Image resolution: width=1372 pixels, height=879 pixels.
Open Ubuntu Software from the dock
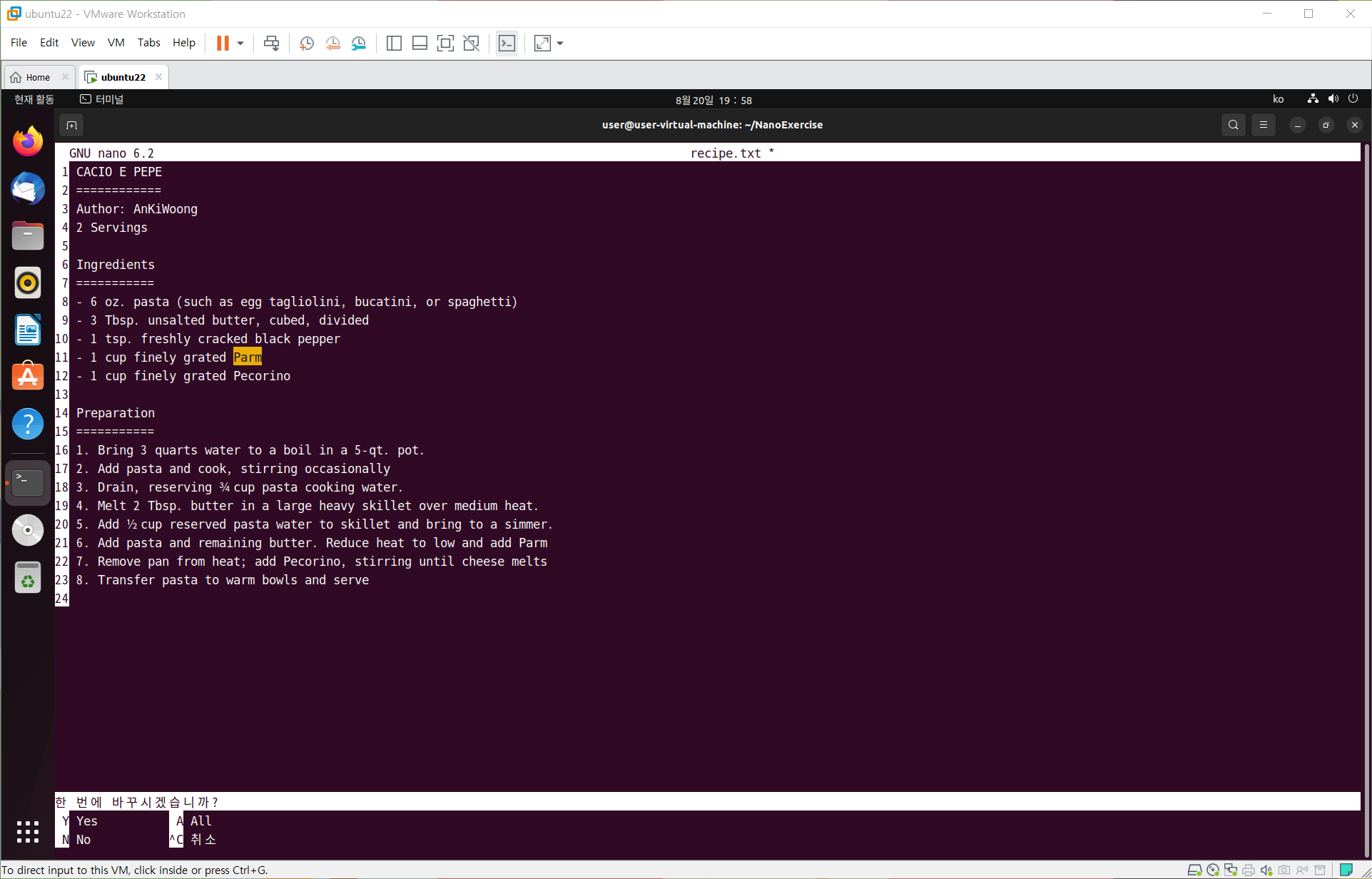[x=28, y=376]
